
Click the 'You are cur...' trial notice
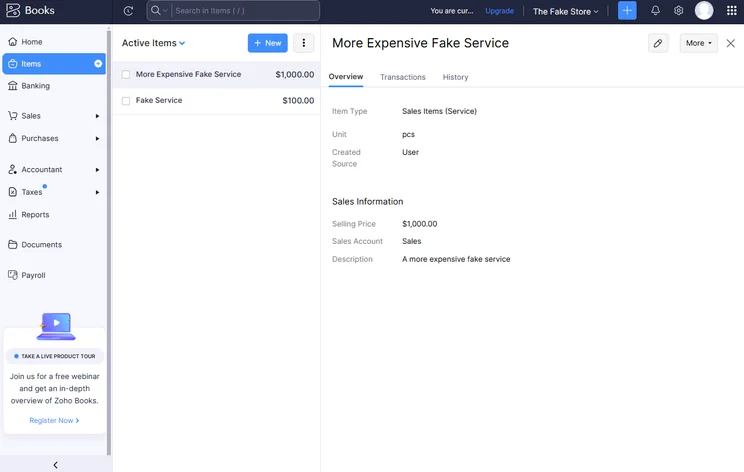452,11
